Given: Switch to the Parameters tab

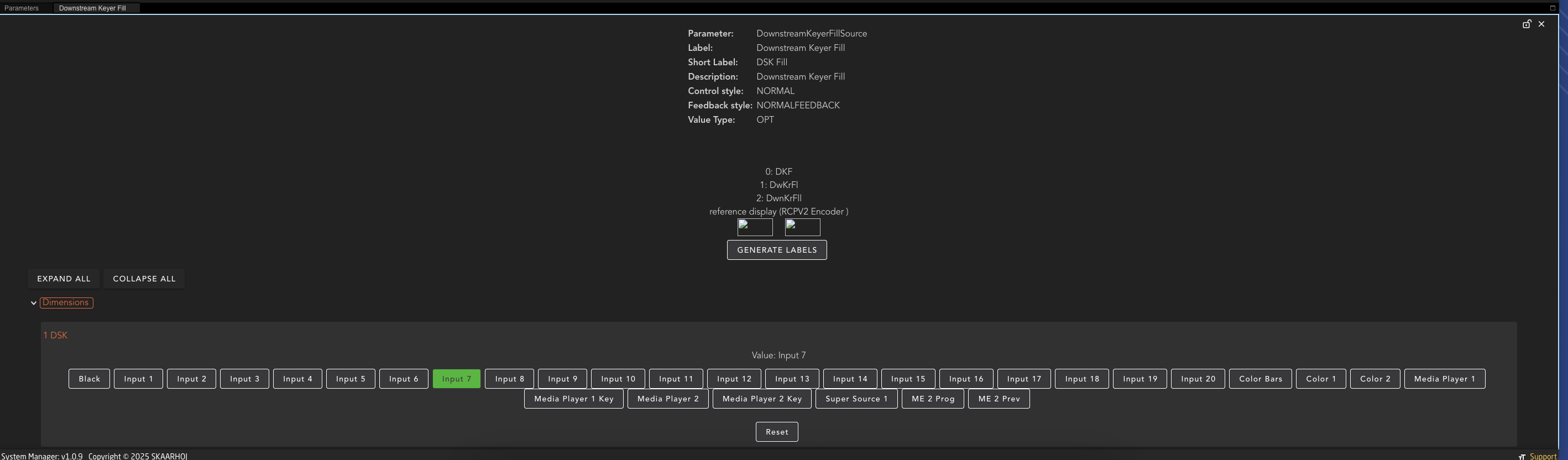Looking at the screenshot, I should [x=22, y=8].
